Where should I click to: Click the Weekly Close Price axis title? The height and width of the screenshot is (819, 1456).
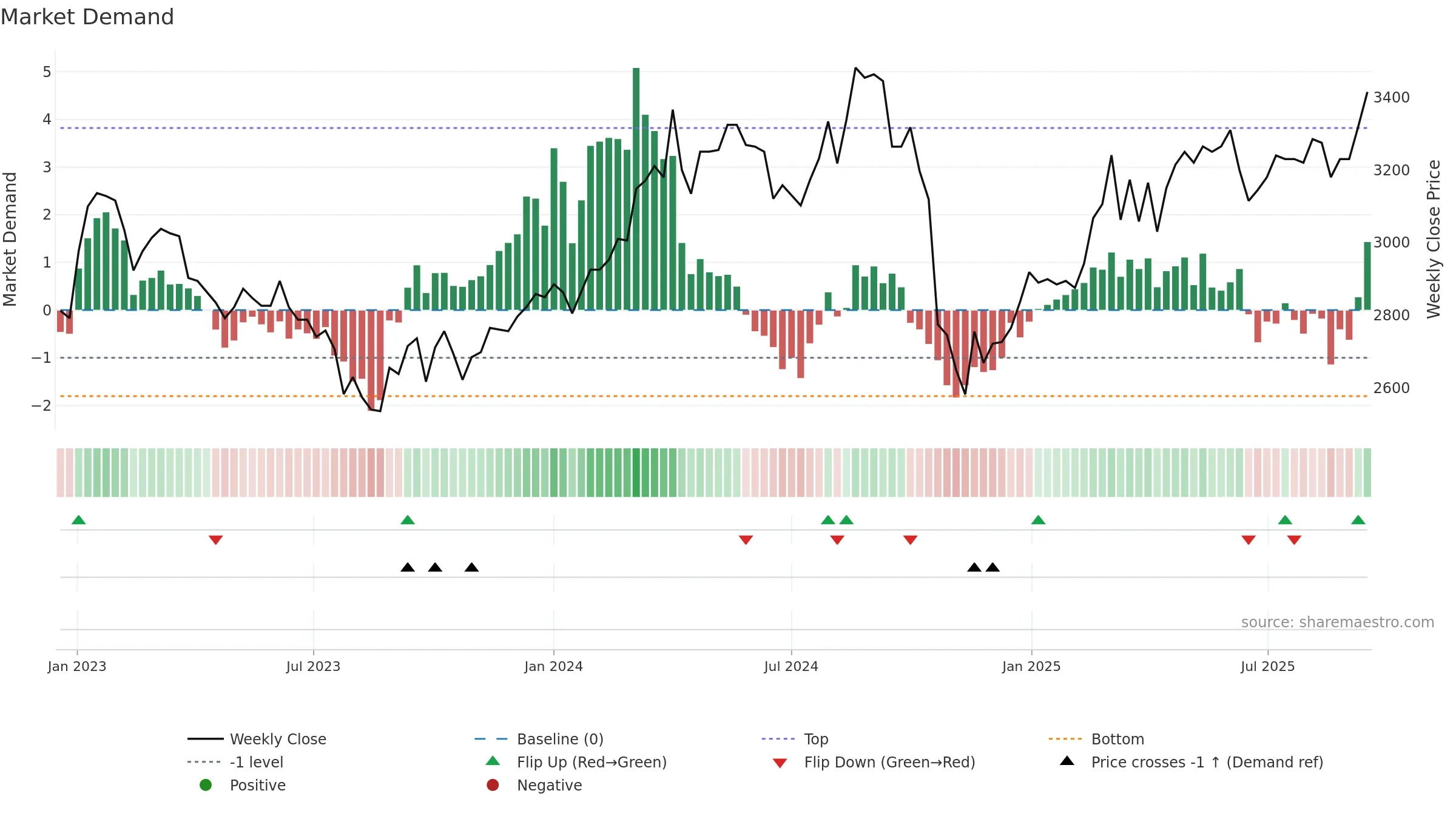point(1434,239)
